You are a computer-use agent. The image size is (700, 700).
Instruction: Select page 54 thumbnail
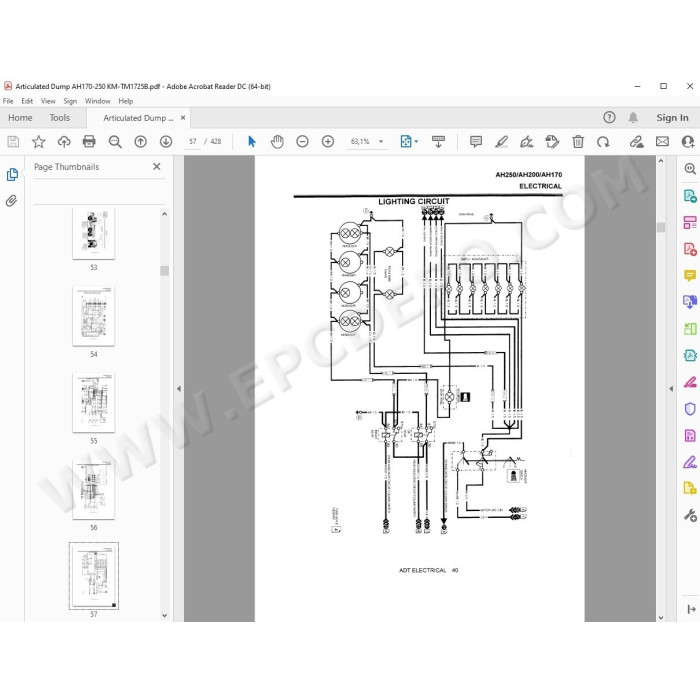(94, 316)
